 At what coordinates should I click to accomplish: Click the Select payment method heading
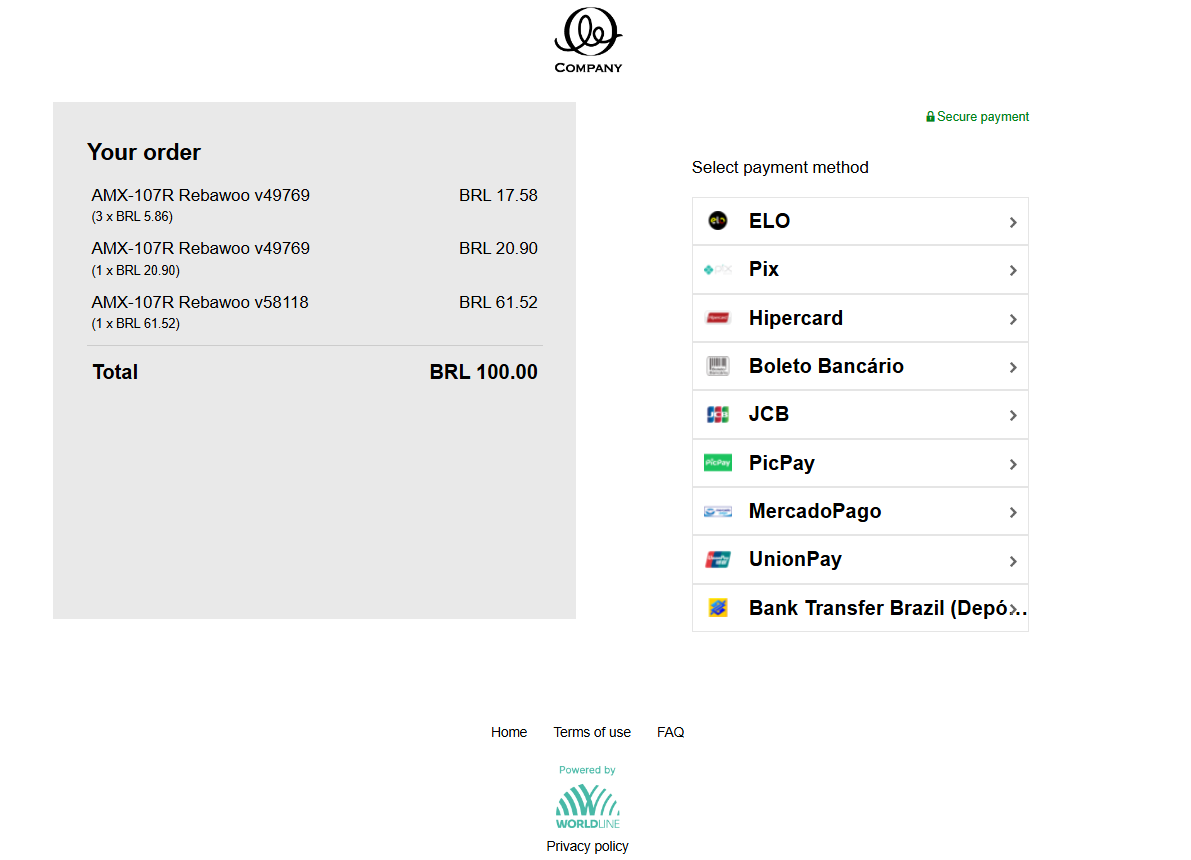[780, 167]
